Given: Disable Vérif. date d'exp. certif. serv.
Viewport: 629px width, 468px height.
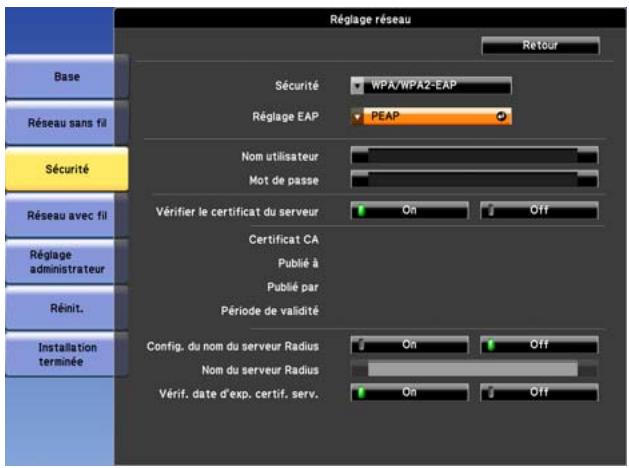Looking at the screenshot, I should click(539, 394).
